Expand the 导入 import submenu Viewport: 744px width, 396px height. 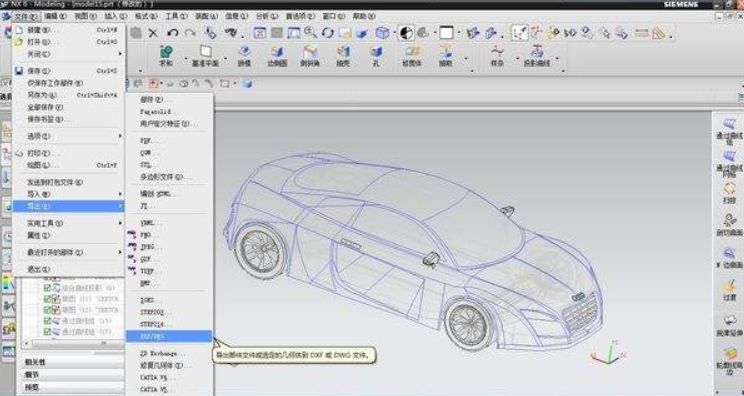tap(69, 194)
